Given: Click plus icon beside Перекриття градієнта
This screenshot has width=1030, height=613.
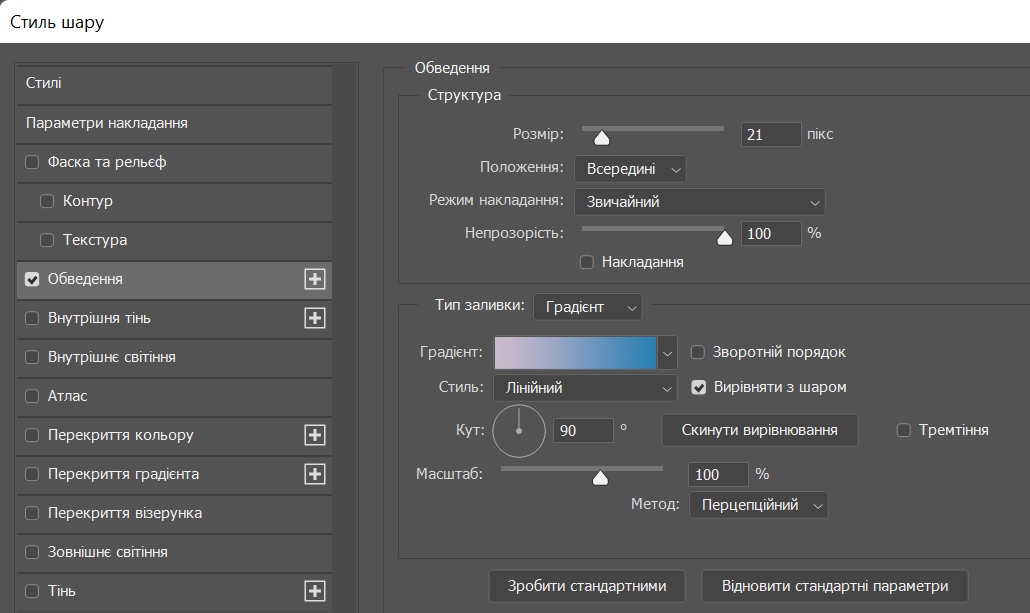Looking at the screenshot, I should coord(315,474).
